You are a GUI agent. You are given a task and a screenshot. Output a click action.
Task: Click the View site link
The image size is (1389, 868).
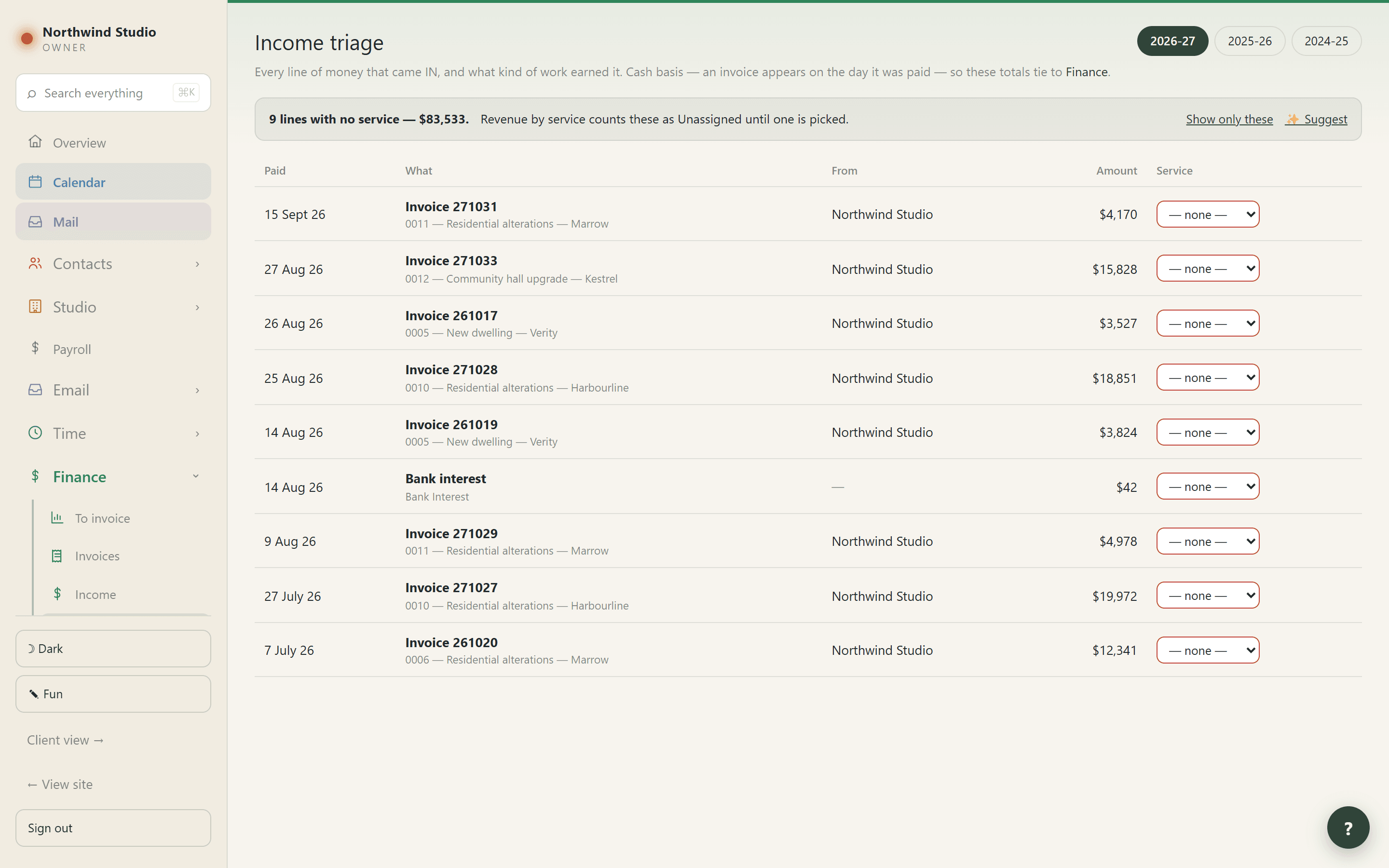[60, 784]
